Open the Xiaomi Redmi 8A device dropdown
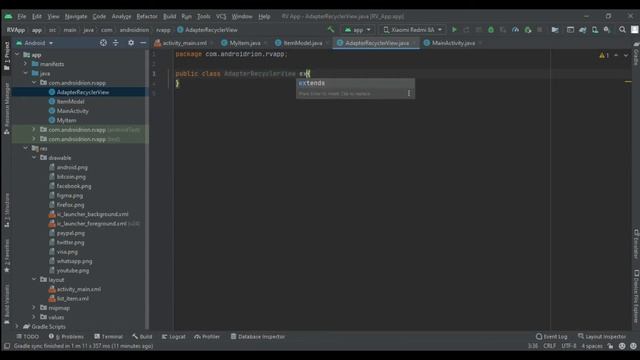Screen dimensions: 640x360 (x=412, y=30)
